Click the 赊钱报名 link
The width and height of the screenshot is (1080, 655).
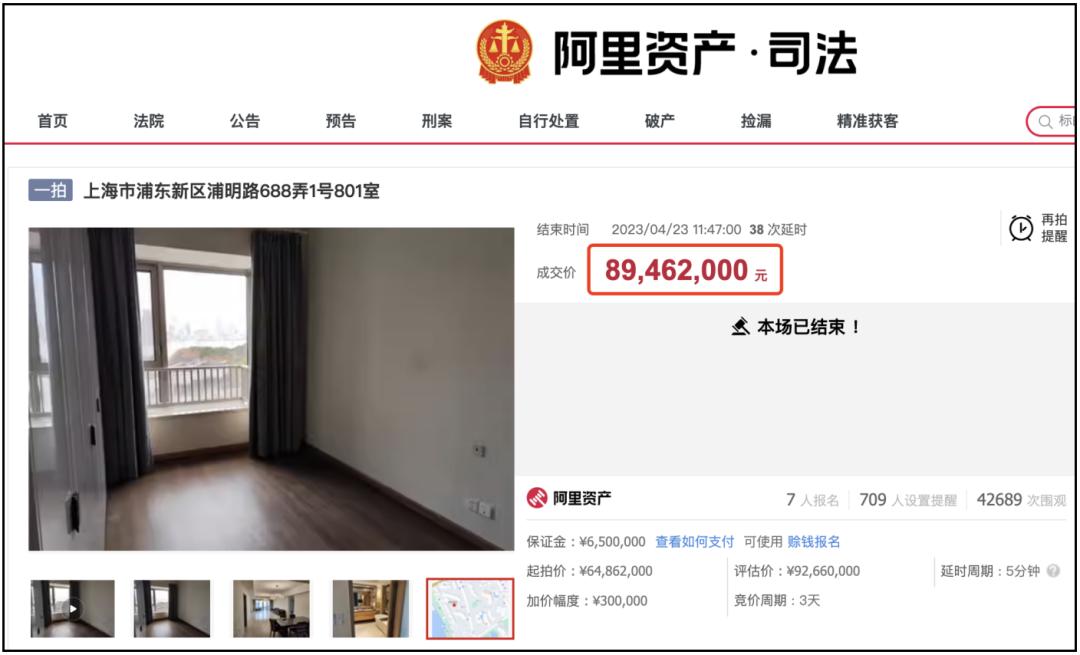(x=813, y=542)
